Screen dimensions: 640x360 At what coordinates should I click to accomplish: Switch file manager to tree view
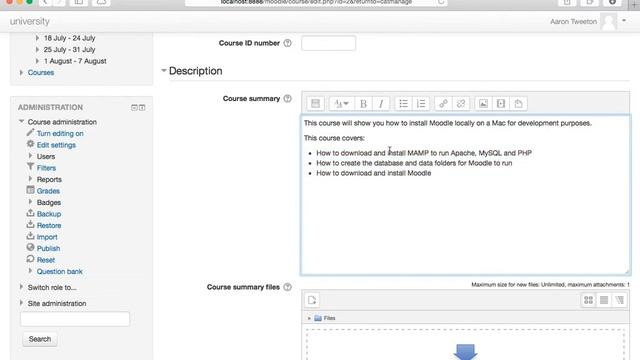coord(620,300)
